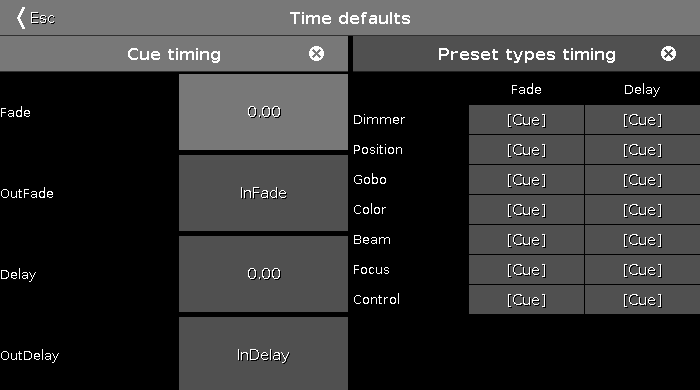This screenshot has width=700, height=390.
Task: Select the Cue timing header tab
Action: click(174, 54)
